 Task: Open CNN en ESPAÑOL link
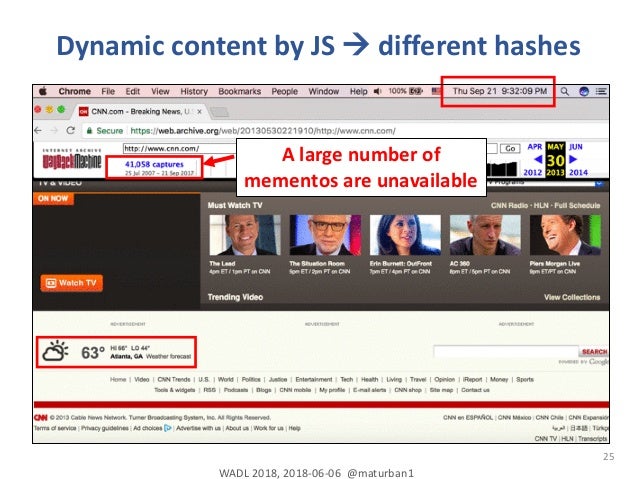[x=468, y=418]
